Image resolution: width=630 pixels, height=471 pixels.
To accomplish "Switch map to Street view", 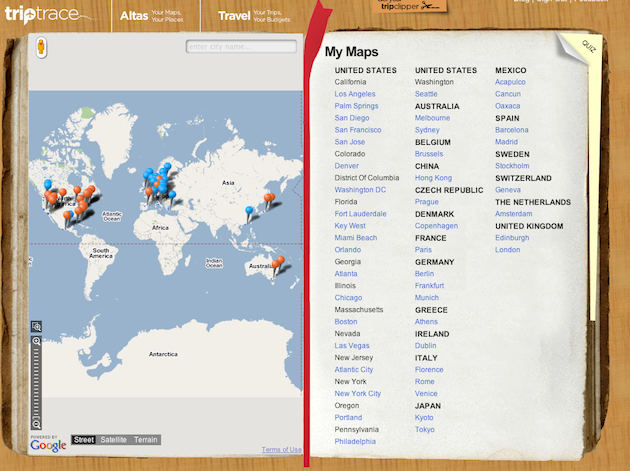I will click(84, 440).
